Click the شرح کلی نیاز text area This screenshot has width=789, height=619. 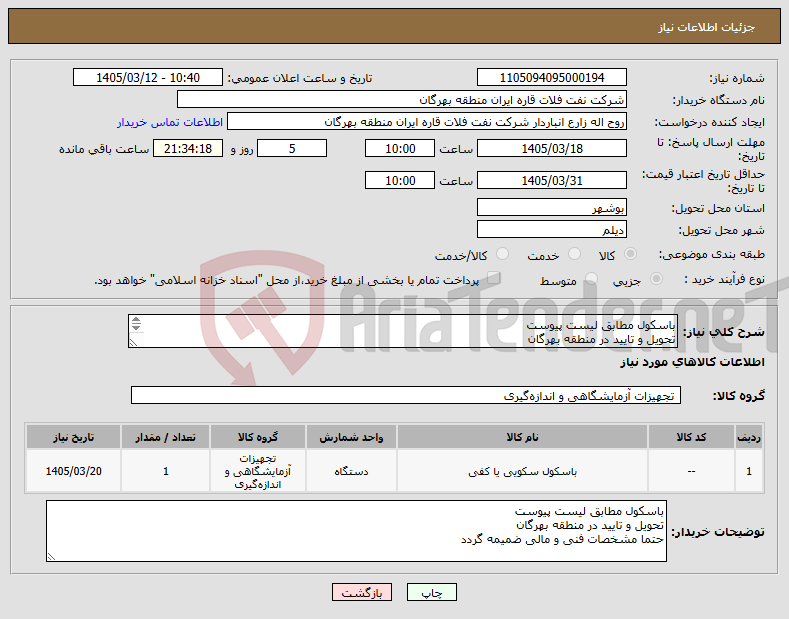403,331
